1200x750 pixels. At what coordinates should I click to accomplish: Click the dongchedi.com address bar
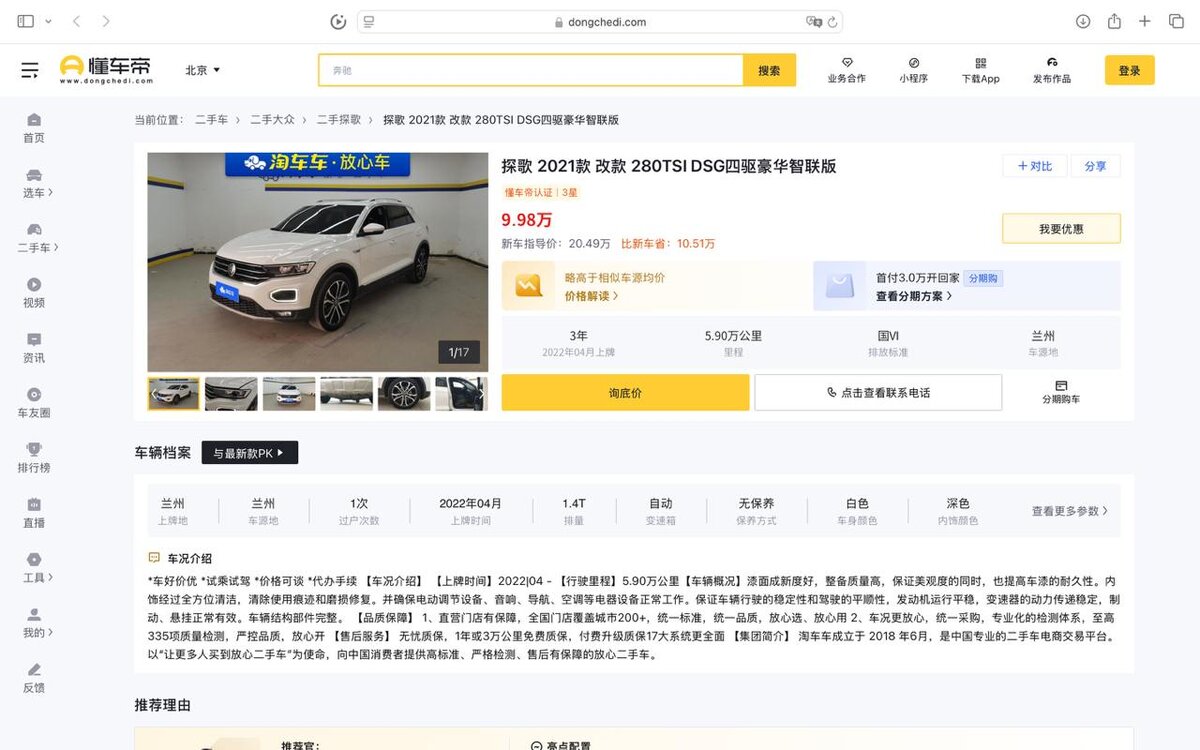pyautogui.click(x=600, y=22)
